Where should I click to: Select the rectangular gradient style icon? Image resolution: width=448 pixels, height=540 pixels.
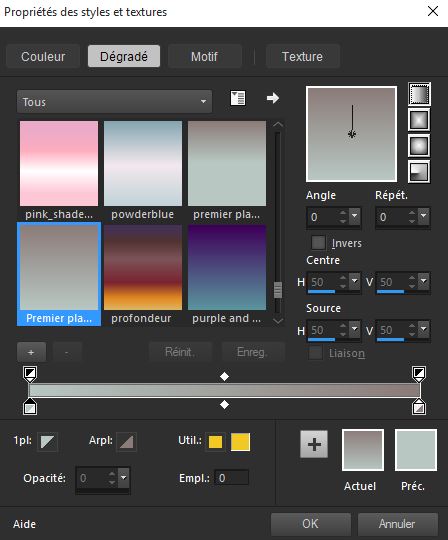(x=419, y=120)
